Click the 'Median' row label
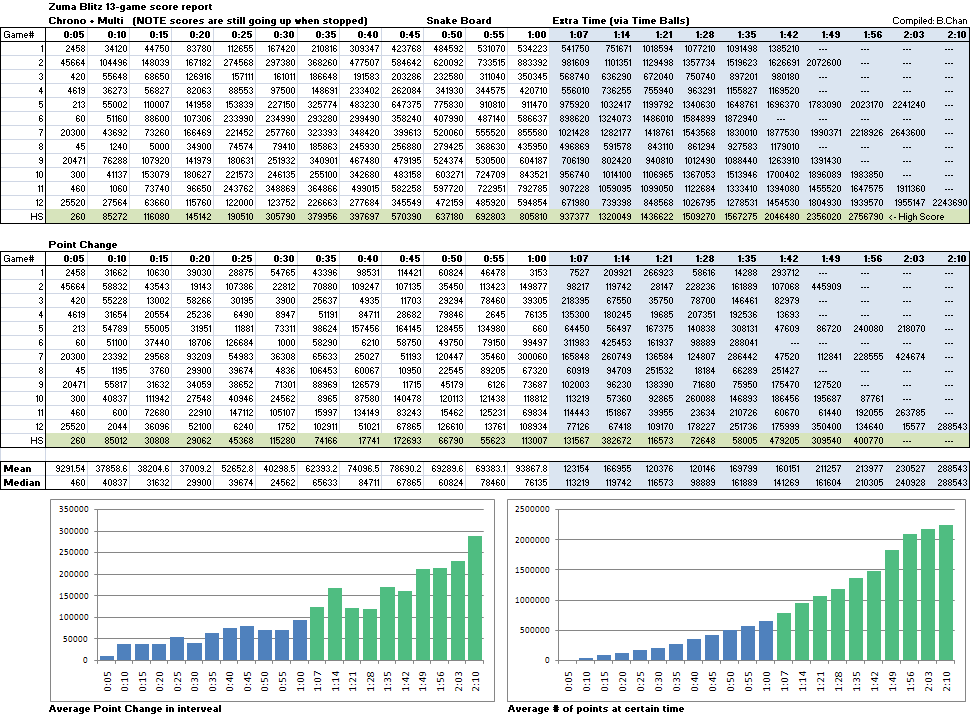The height and width of the screenshot is (719, 970). [x=22, y=483]
